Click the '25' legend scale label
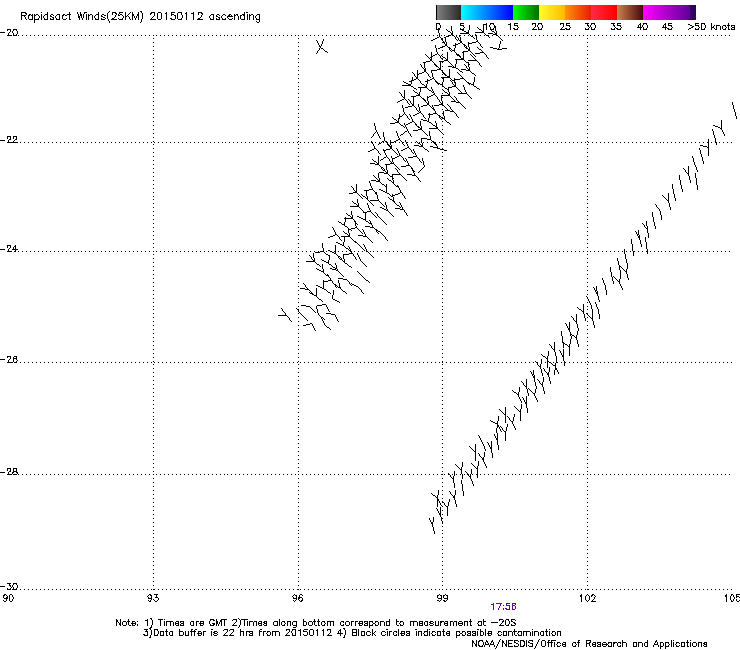 click(x=565, y=27)
